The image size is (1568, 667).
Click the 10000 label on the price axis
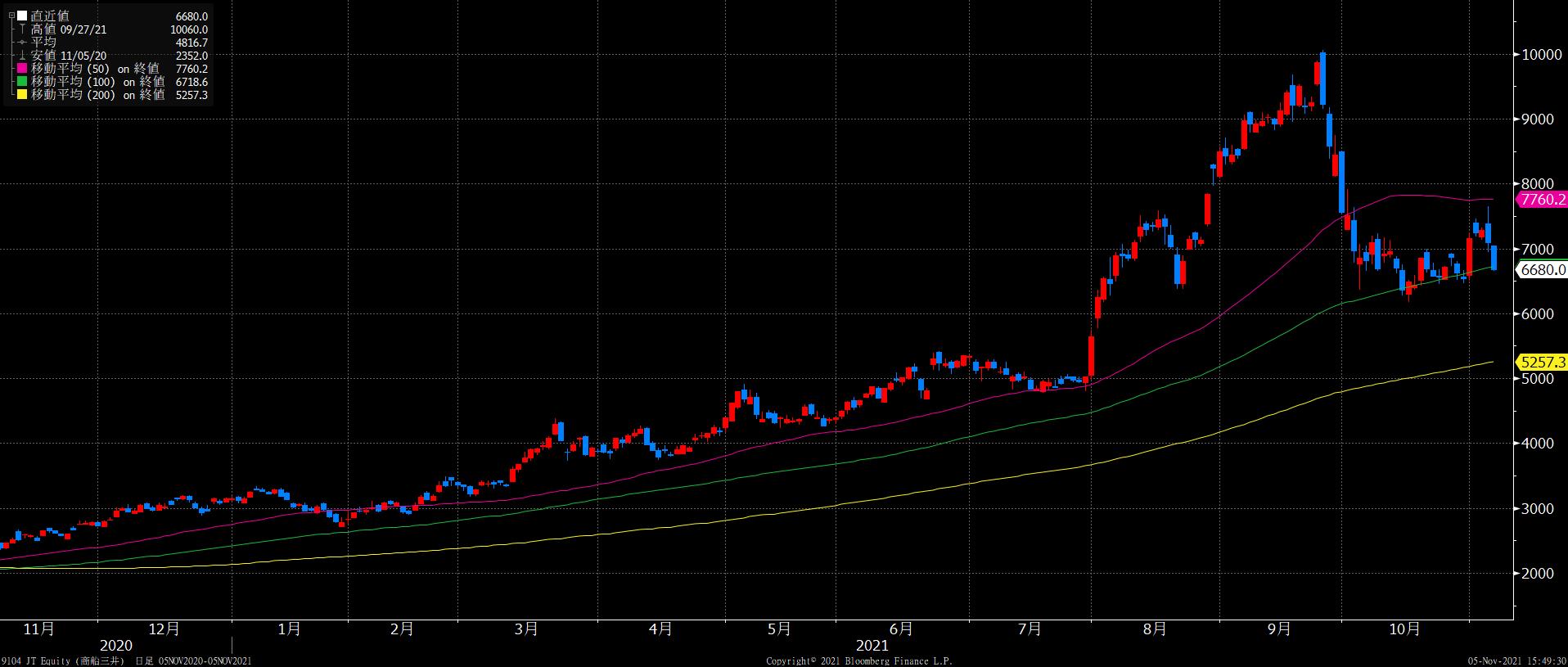coord(1537,55)
